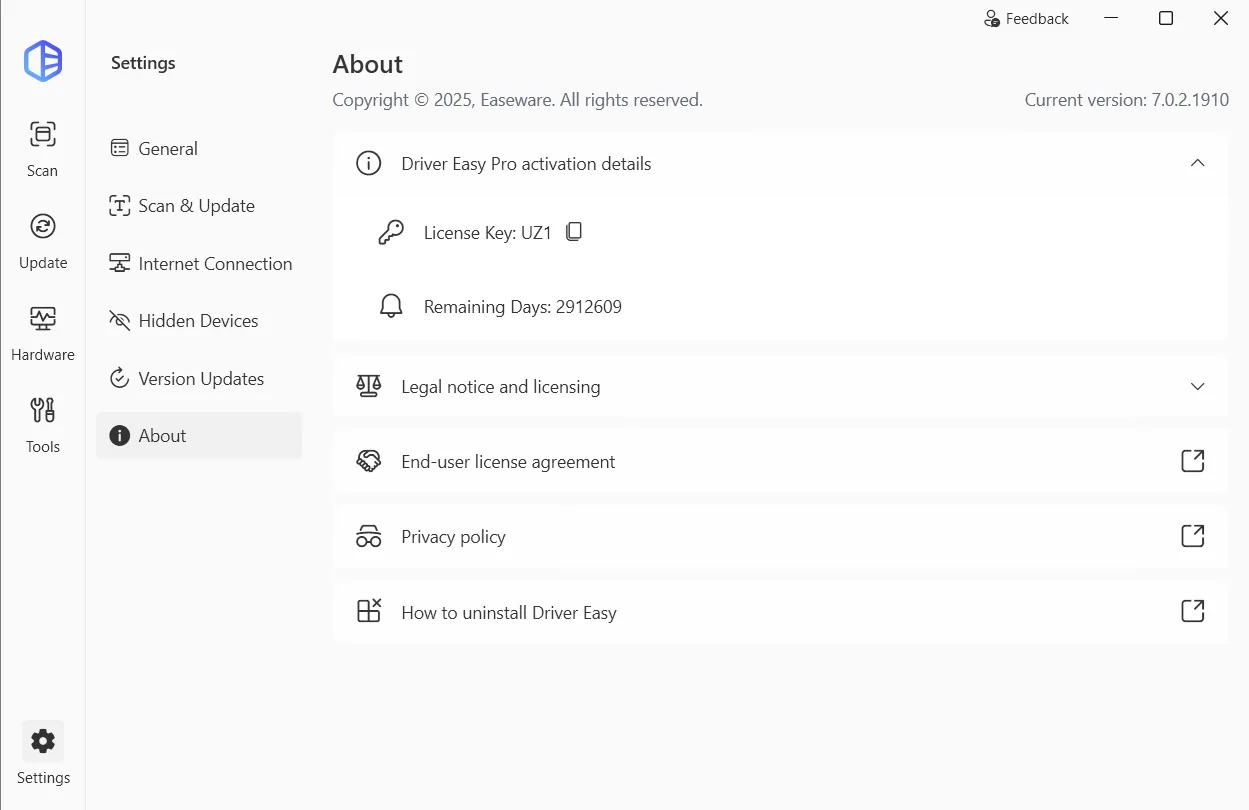This screenshot has height=810, width=1249.
Task: Click the uninstall grid icon
Action: tap(369, 611)
